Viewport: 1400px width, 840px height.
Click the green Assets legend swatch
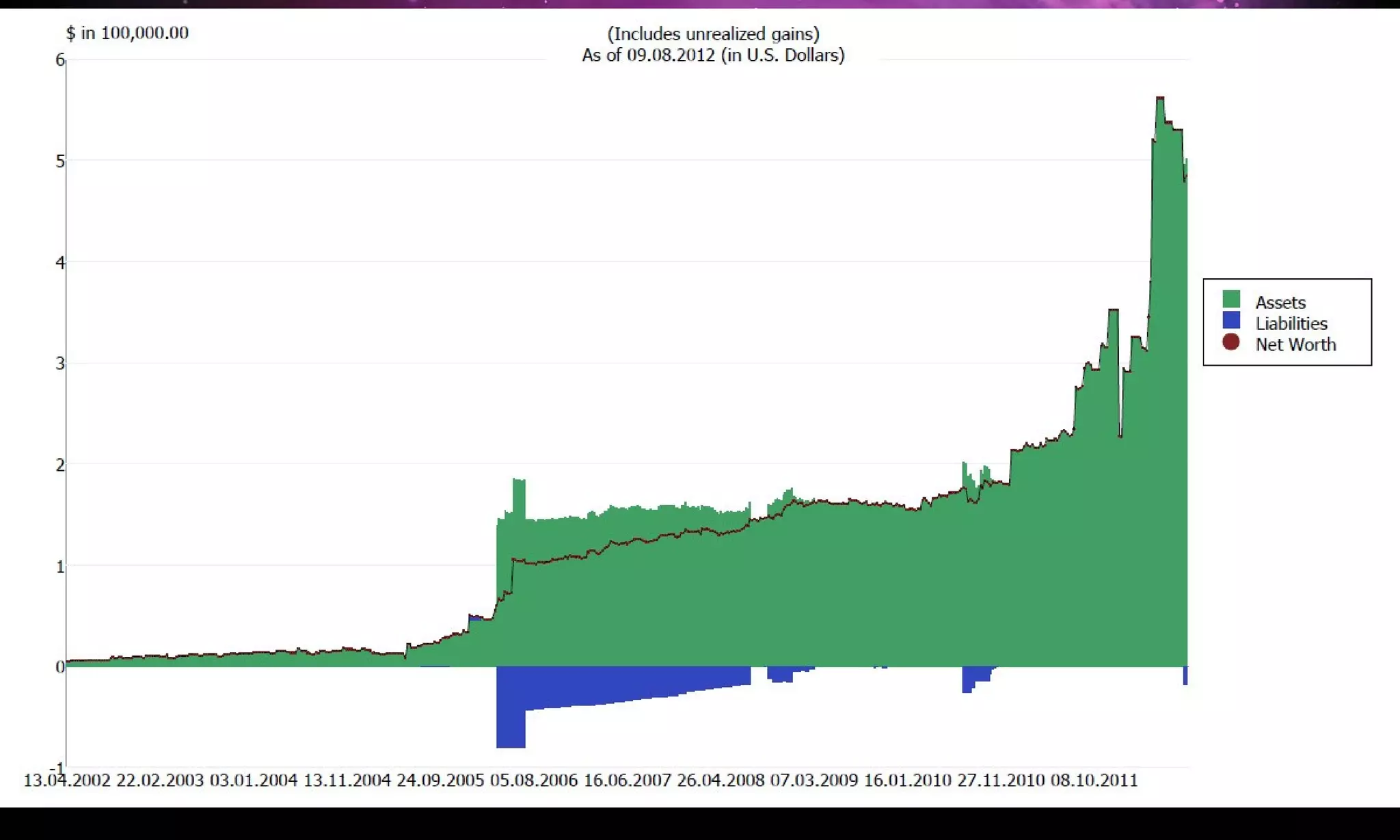click(1230, 299)
